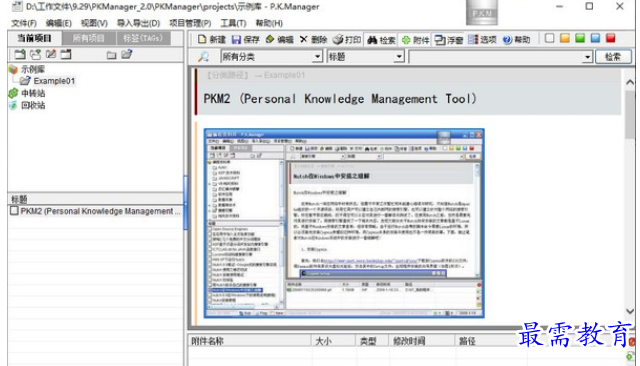
Task: Open 选项 options from toolbar
Action: [x=482, y=40]
